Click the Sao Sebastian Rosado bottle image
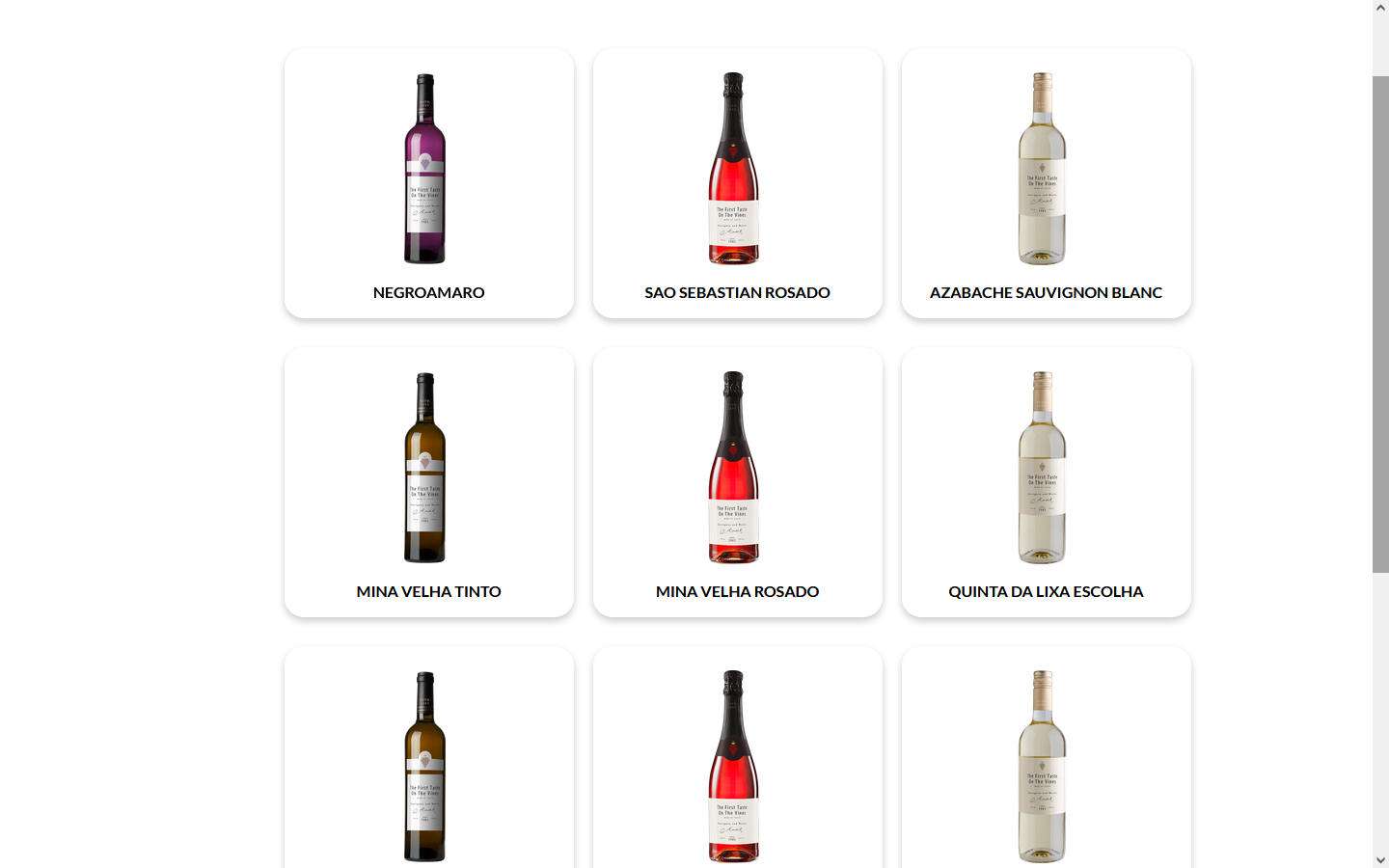The height and width of the screenshot is (868, 1389). [733, 169]
